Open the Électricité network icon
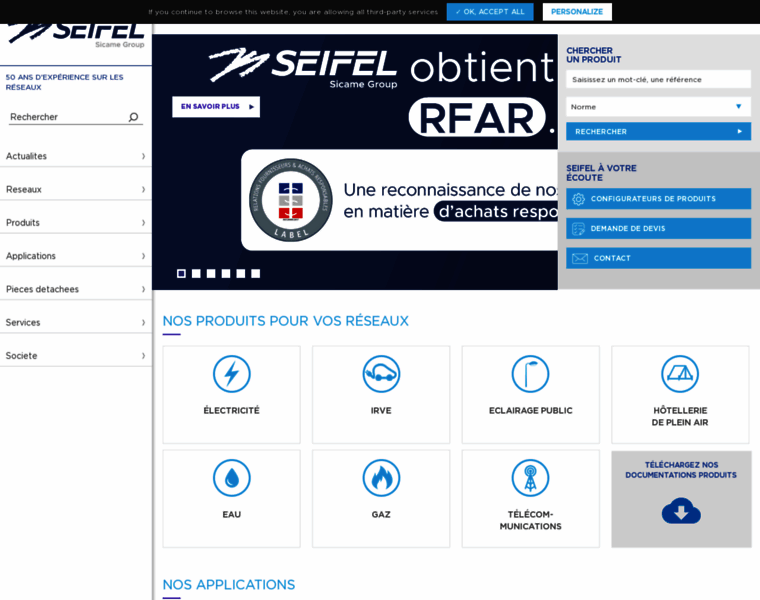 click(232, 374)
